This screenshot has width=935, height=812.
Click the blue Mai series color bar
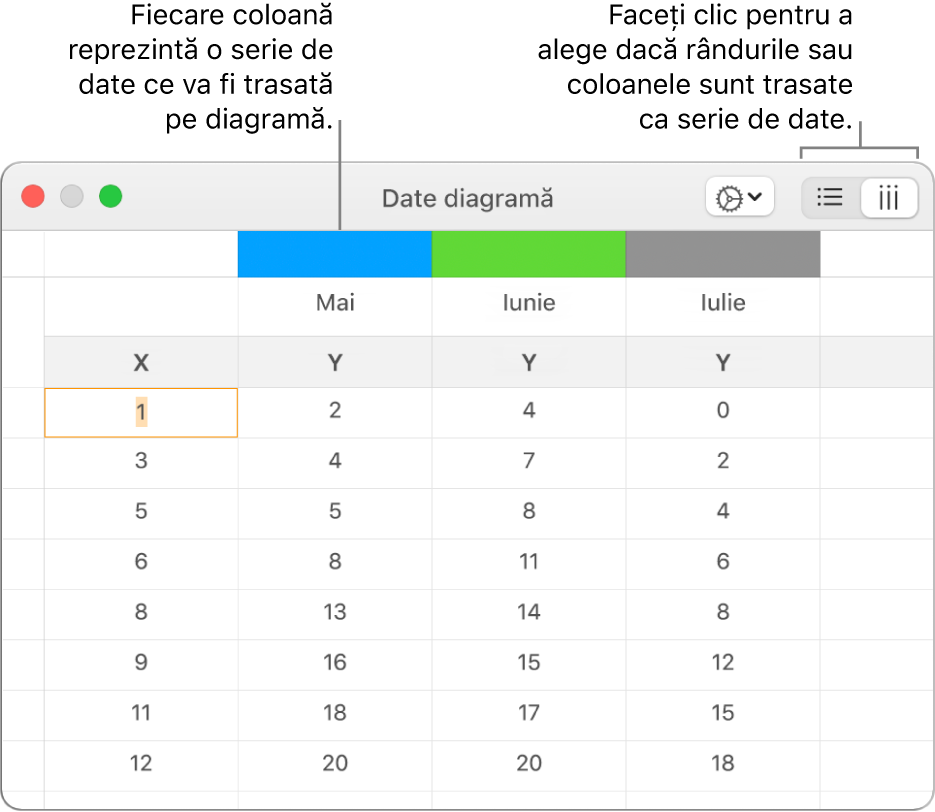[x=334, y=254]
